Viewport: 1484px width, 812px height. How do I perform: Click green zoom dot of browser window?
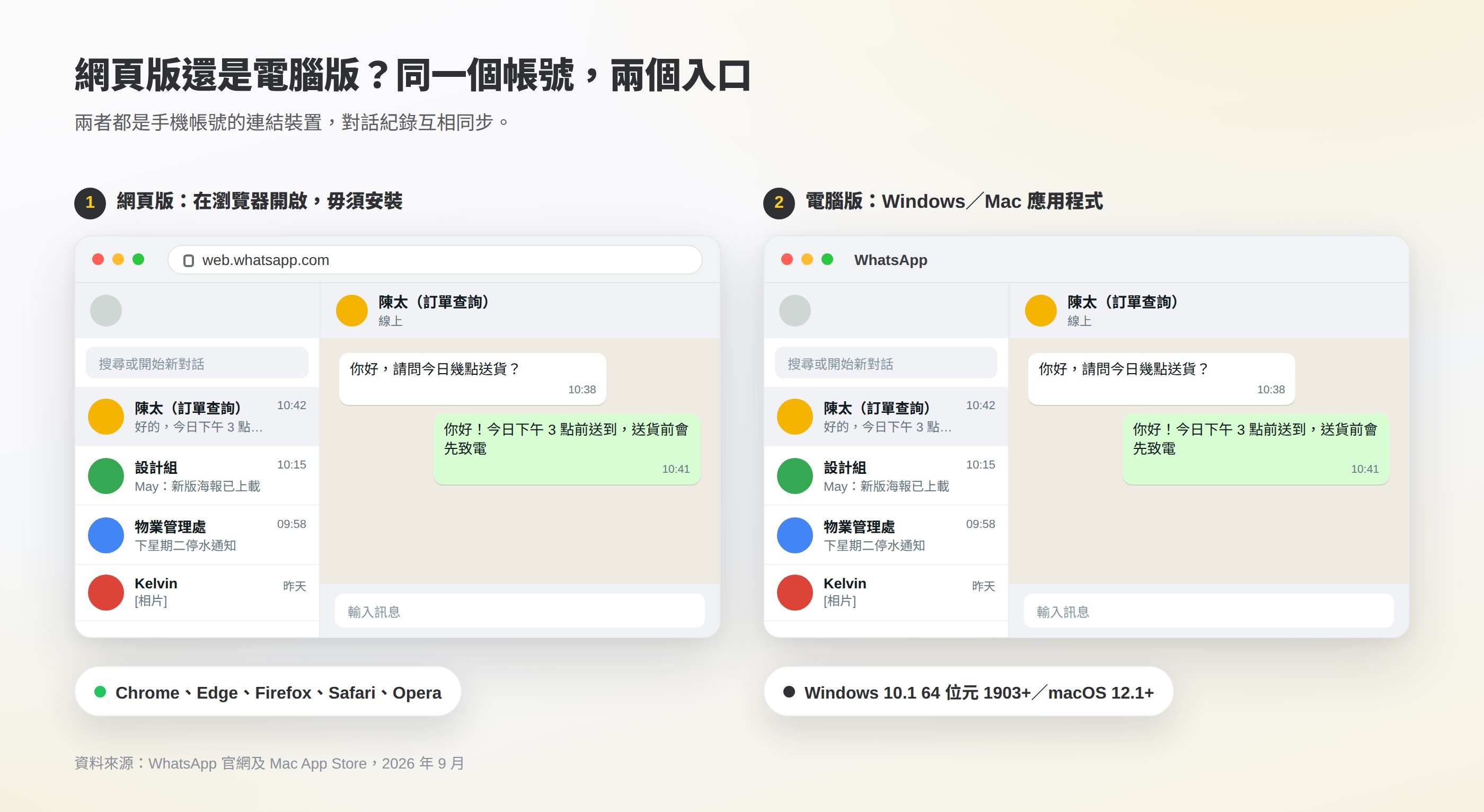tap(138, 259)
